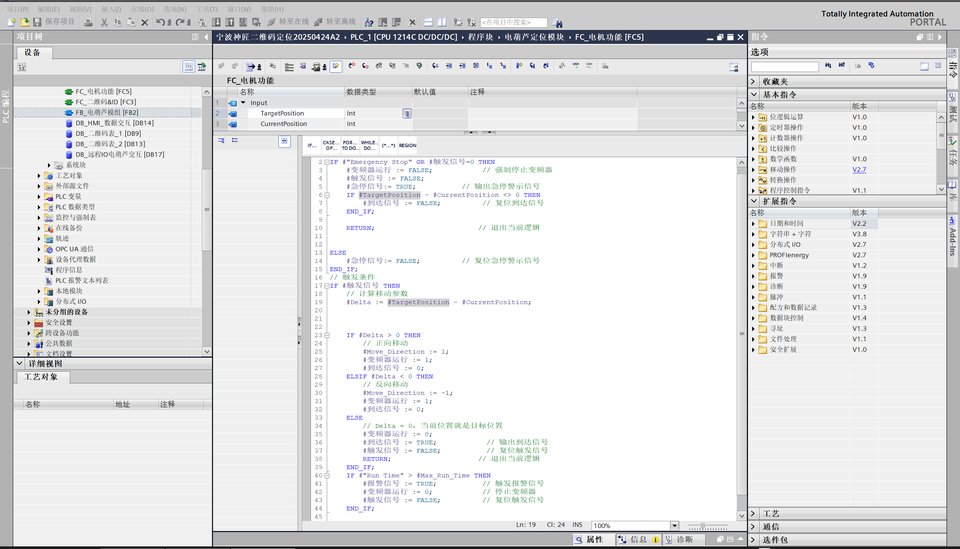Click the V2.7 version link for 移动操作
The height and width of the screenshot is (549, 960).
point(859,170)
